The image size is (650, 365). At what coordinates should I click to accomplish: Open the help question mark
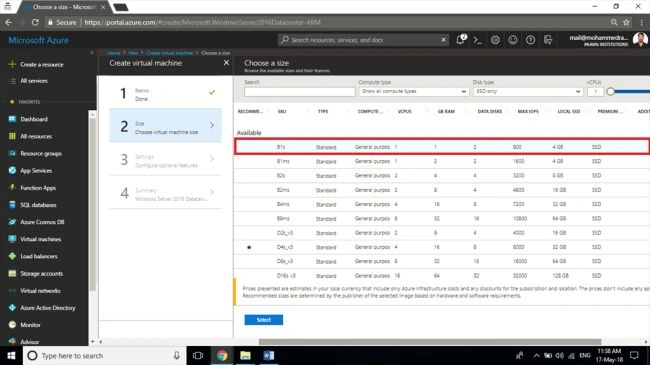pos(530,40)
